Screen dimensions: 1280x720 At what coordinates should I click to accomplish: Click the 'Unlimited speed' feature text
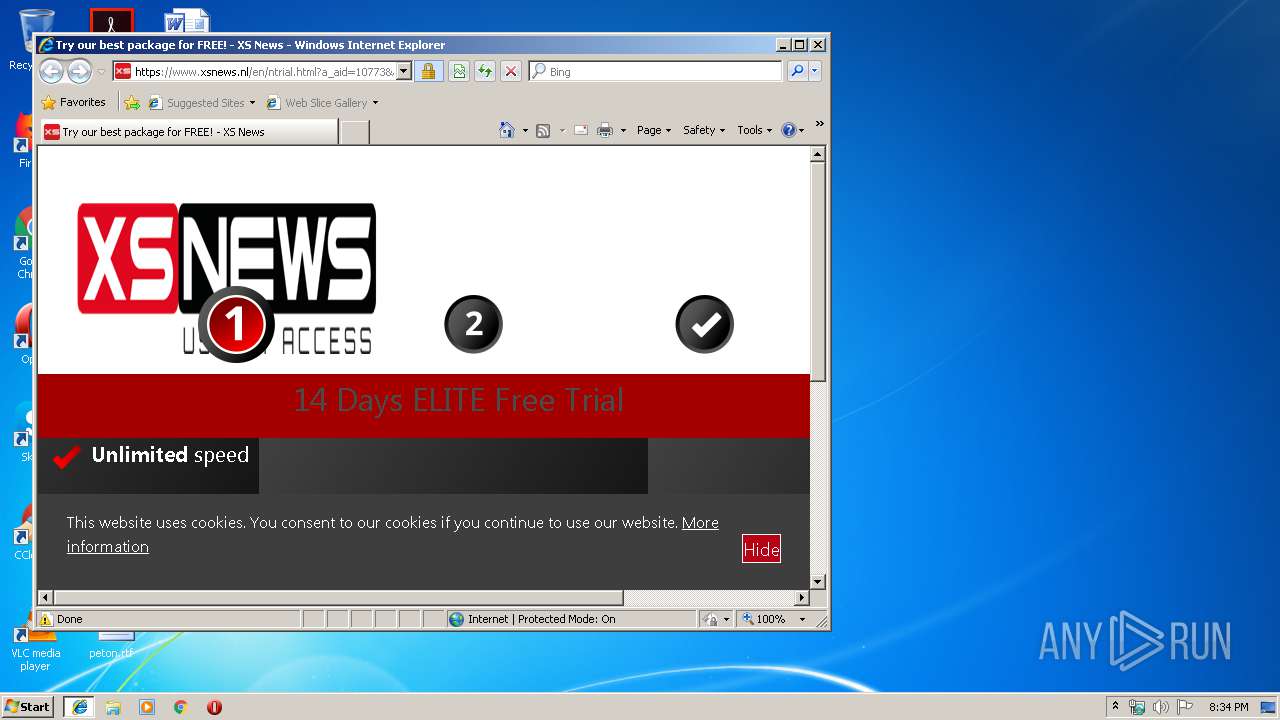click(170, 455)
